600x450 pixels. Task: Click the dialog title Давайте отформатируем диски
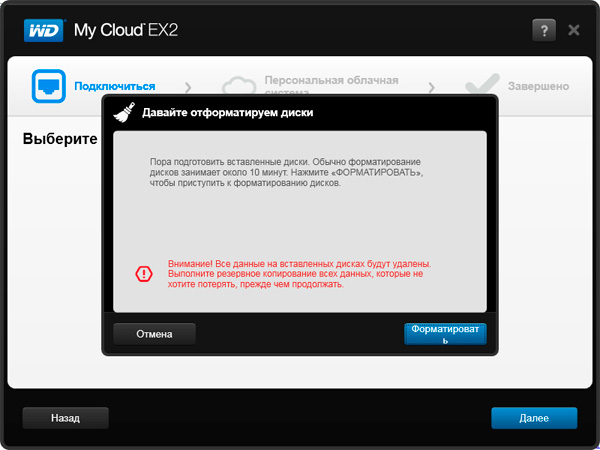[x=227, y=113]
